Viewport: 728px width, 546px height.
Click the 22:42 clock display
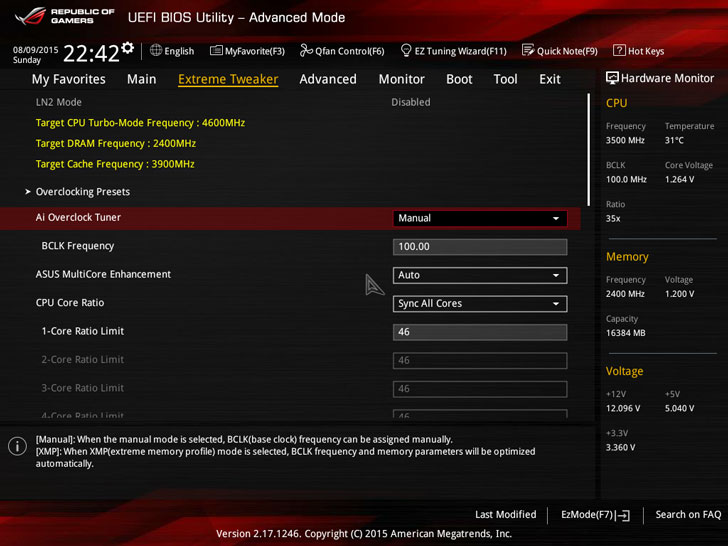[x=91, y=53]
